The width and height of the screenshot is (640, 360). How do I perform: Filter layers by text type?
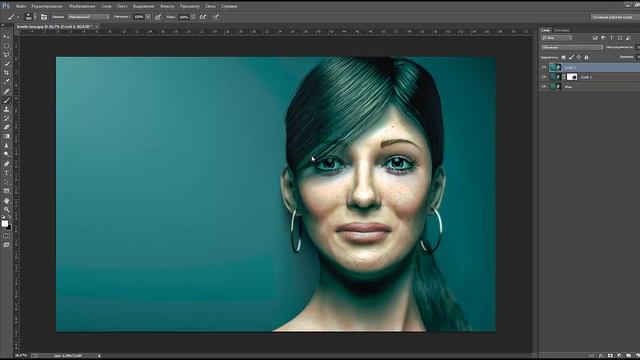pos(611,38)
